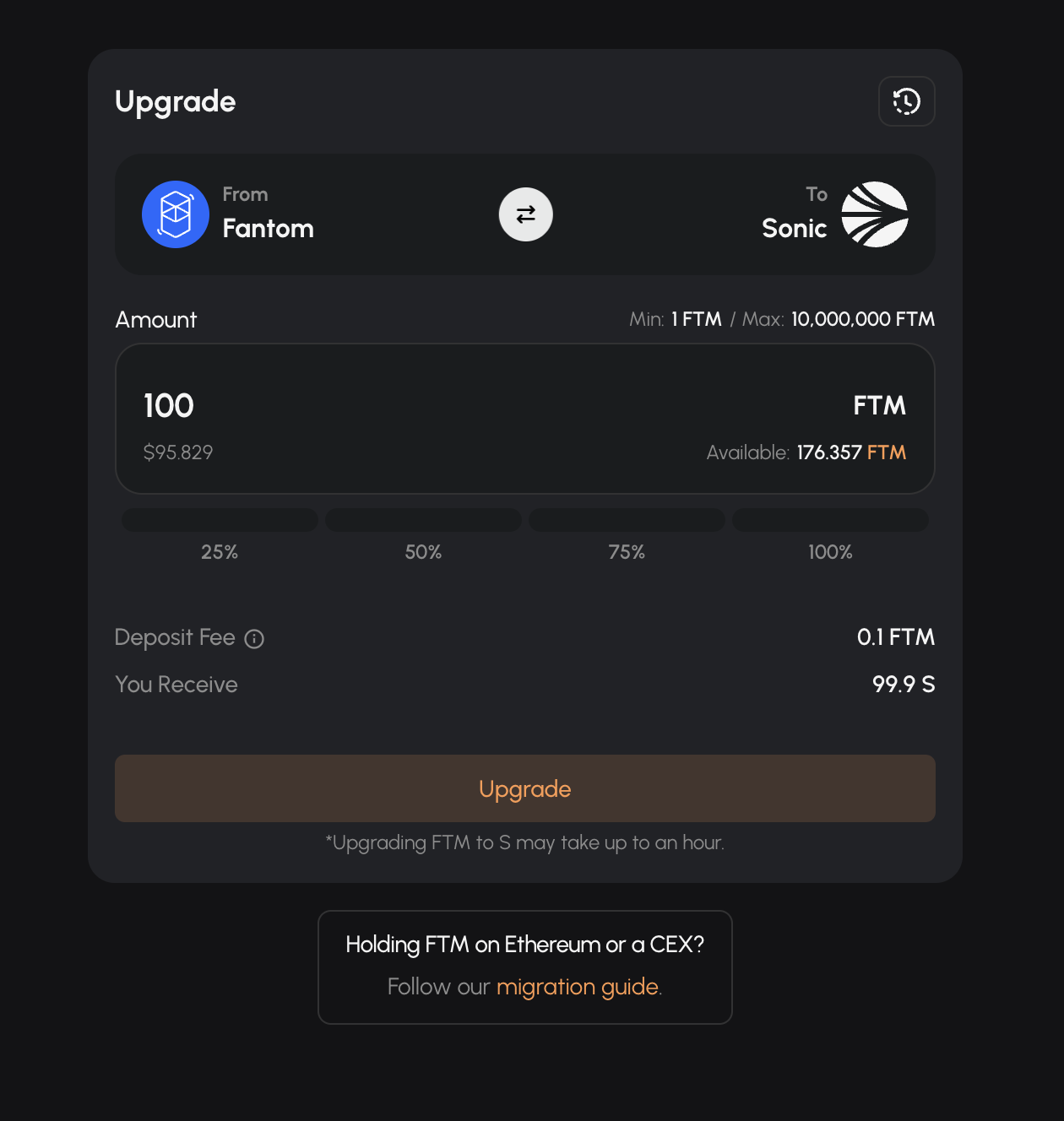Click the 100% percentage label

coord(830,552)
